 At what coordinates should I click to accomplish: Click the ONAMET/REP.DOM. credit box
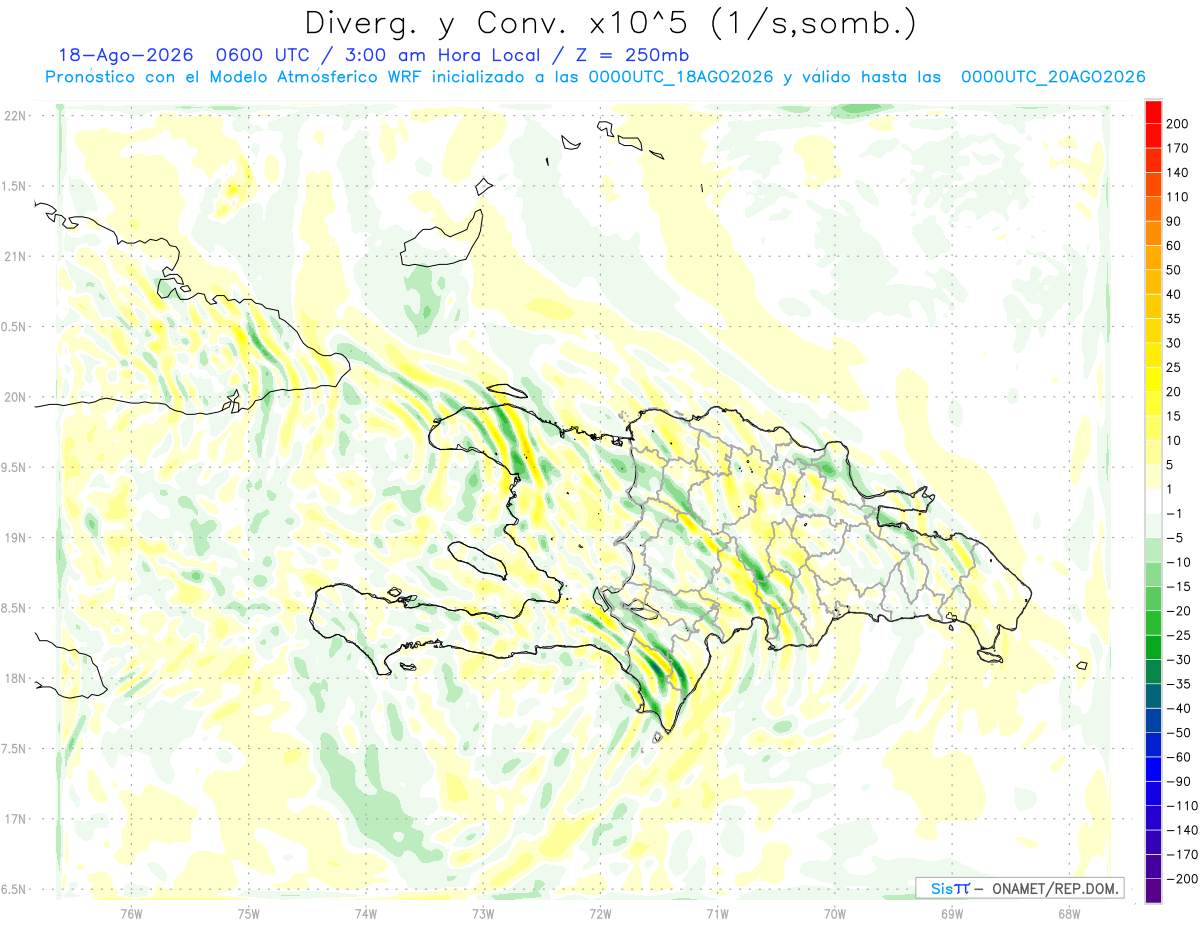[1019, 888]
